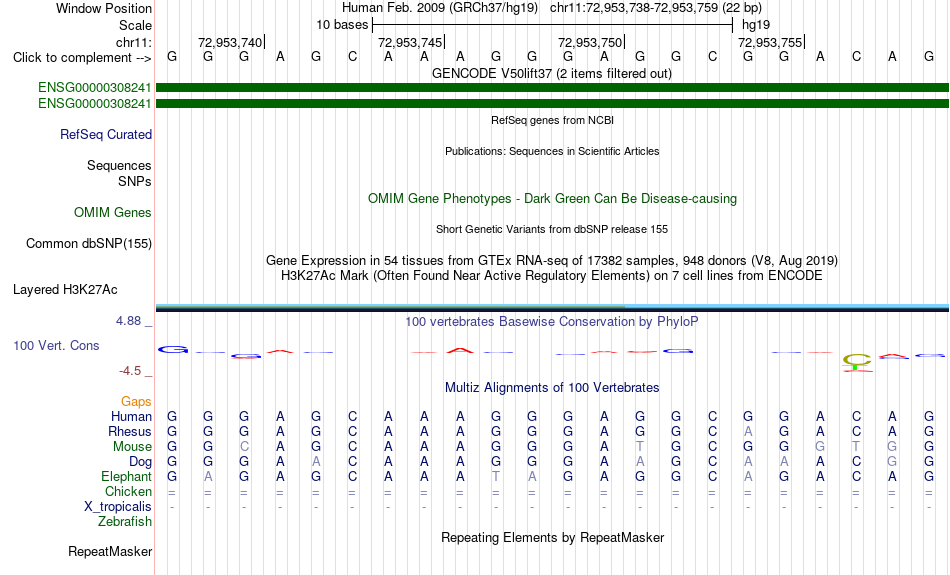Click the '10 bases' scale text
Image resolution: width=950 pixels, height=575 pixels.
(342, 25)
